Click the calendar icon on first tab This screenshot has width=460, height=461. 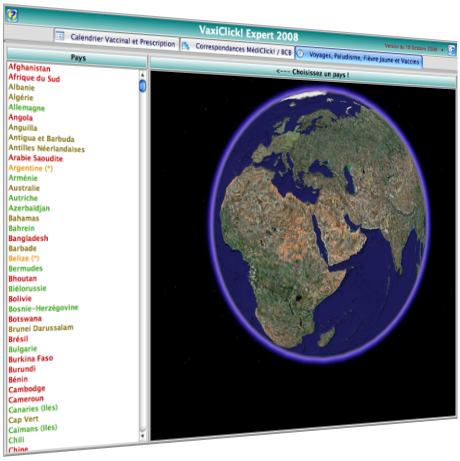(60, 35)
